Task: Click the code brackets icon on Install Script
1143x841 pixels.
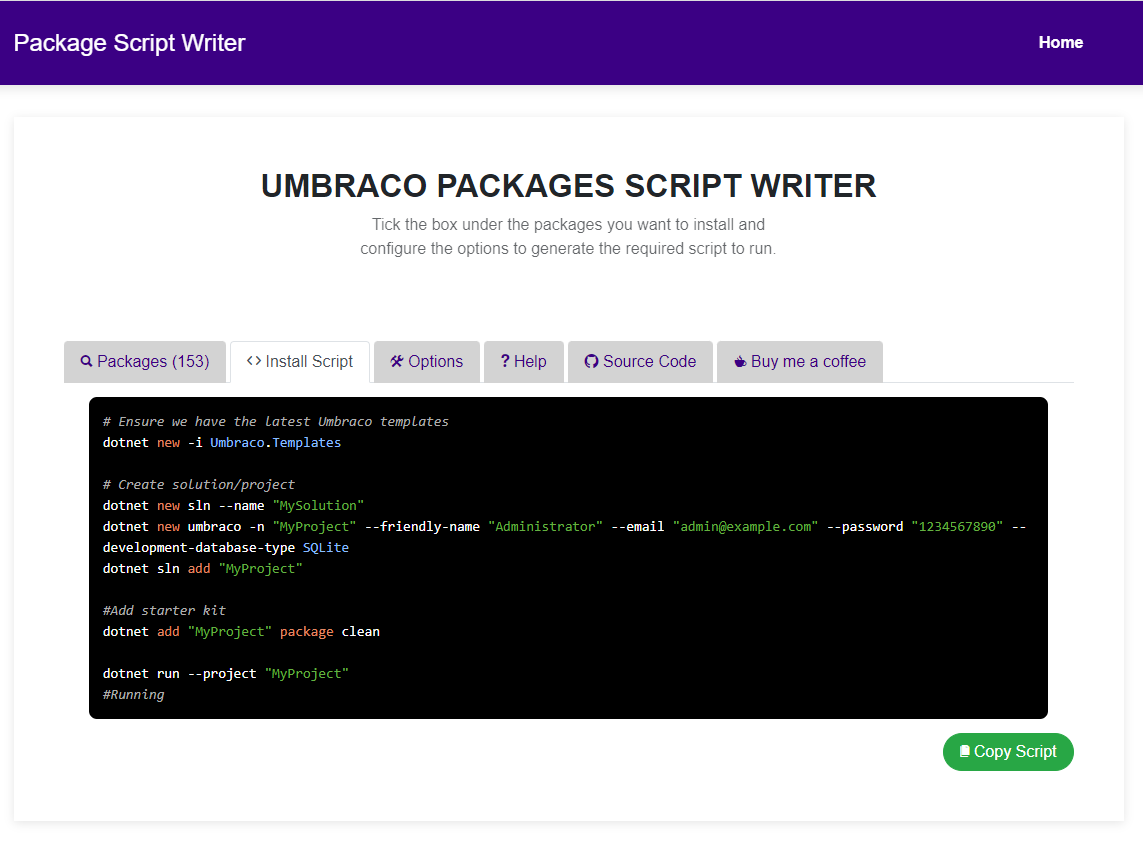Action: [x=254, y=362]
